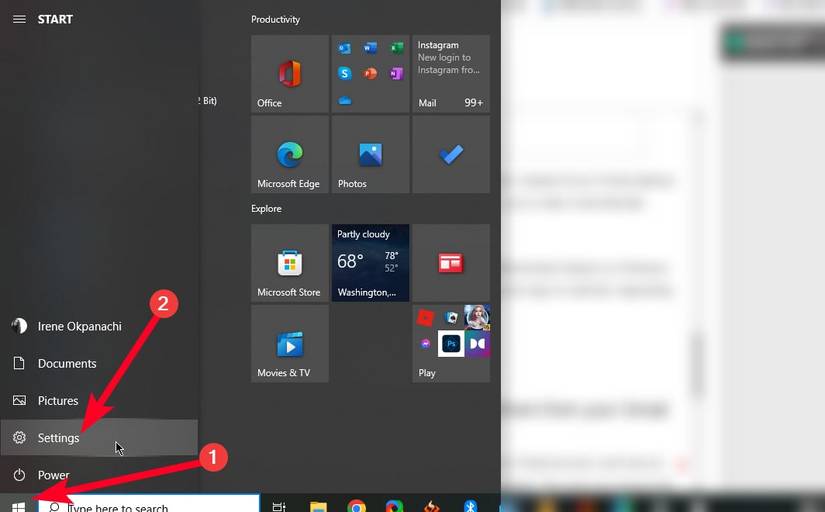Launch the Movies & TV tile

pyautogui.click(x=290, y=344)
